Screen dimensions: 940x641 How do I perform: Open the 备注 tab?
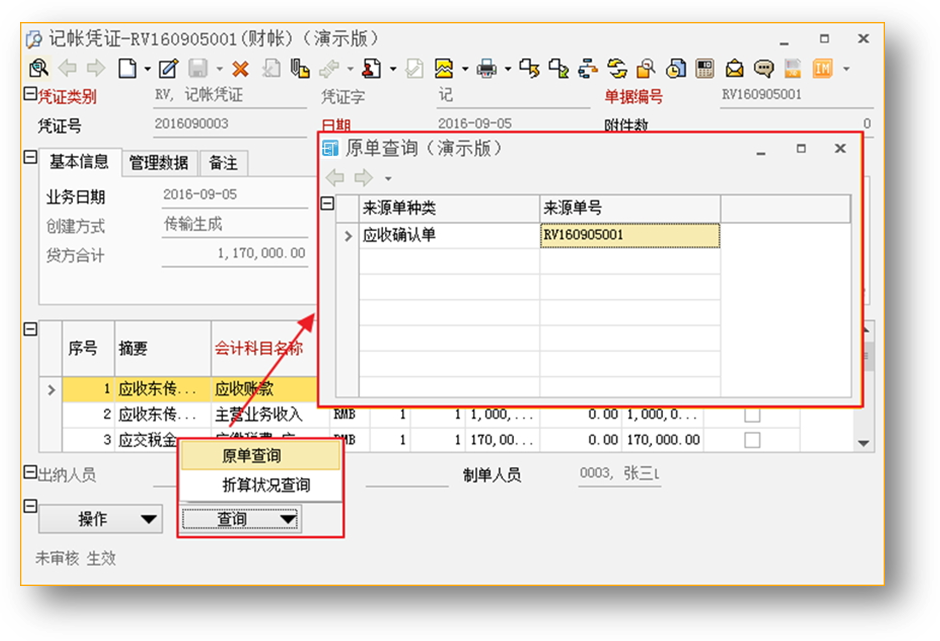pyautogui.click(x=223, y=163)
